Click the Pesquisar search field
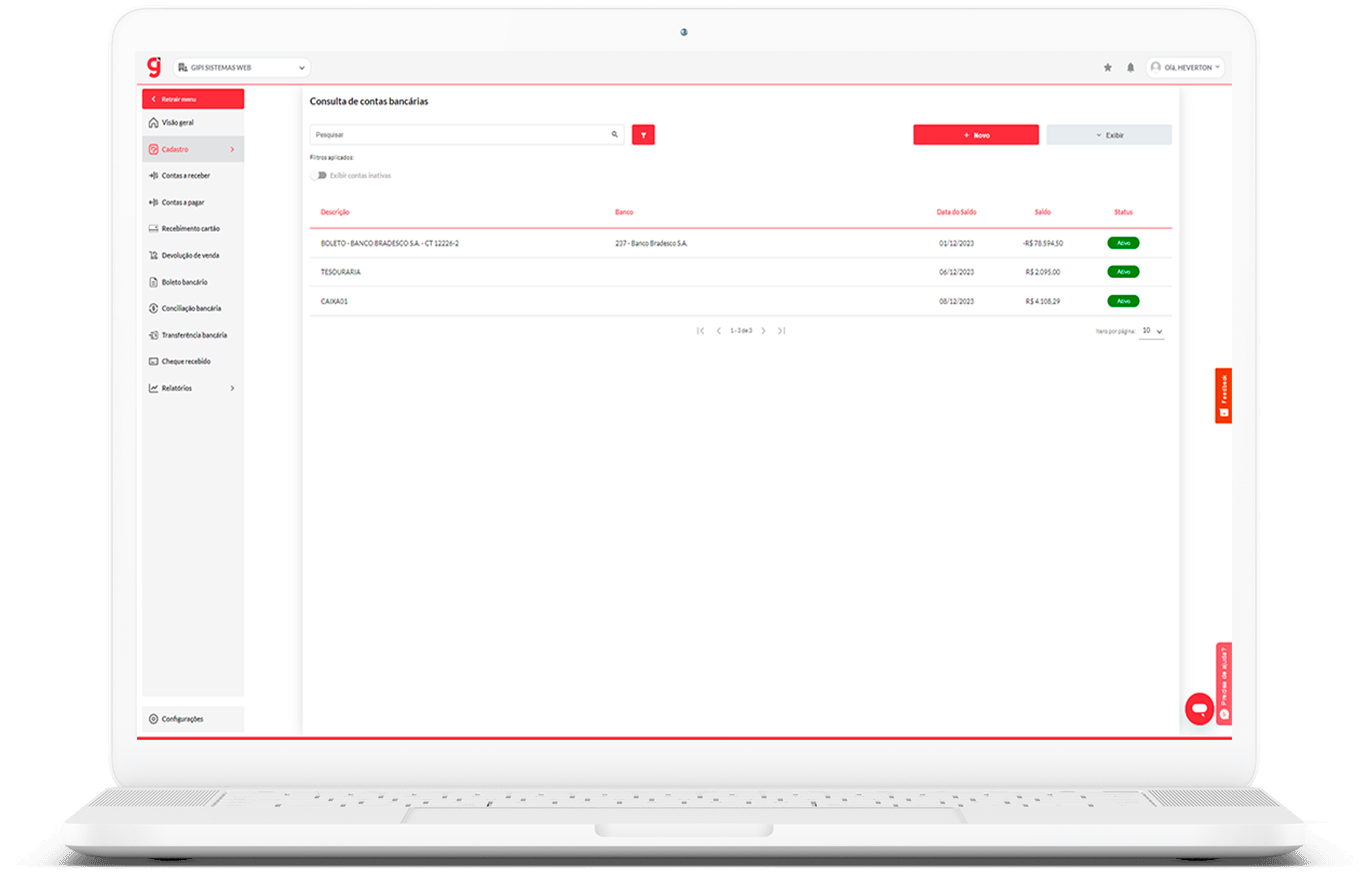 (467, 134)
